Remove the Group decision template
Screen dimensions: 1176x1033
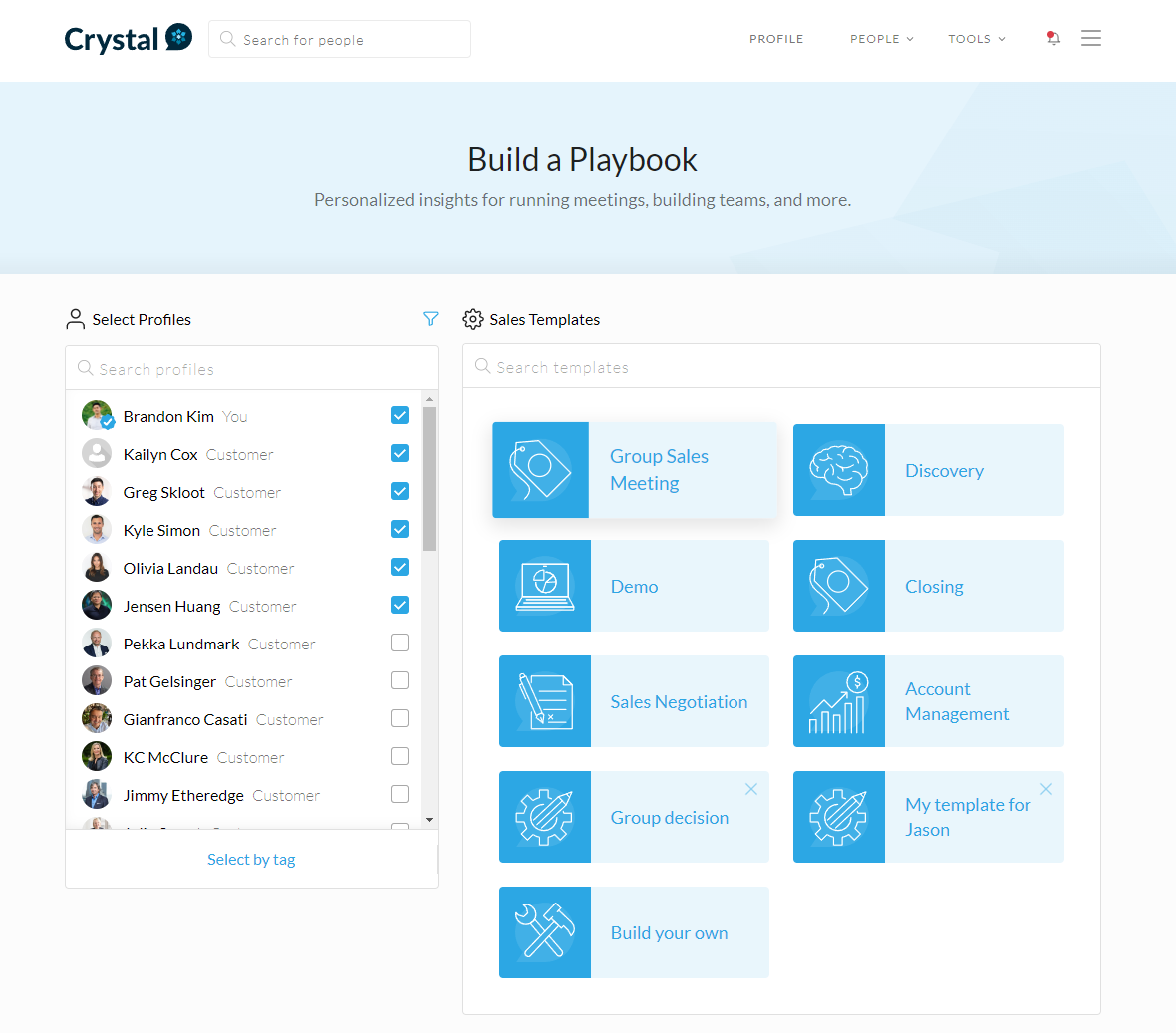coord(751,789)
